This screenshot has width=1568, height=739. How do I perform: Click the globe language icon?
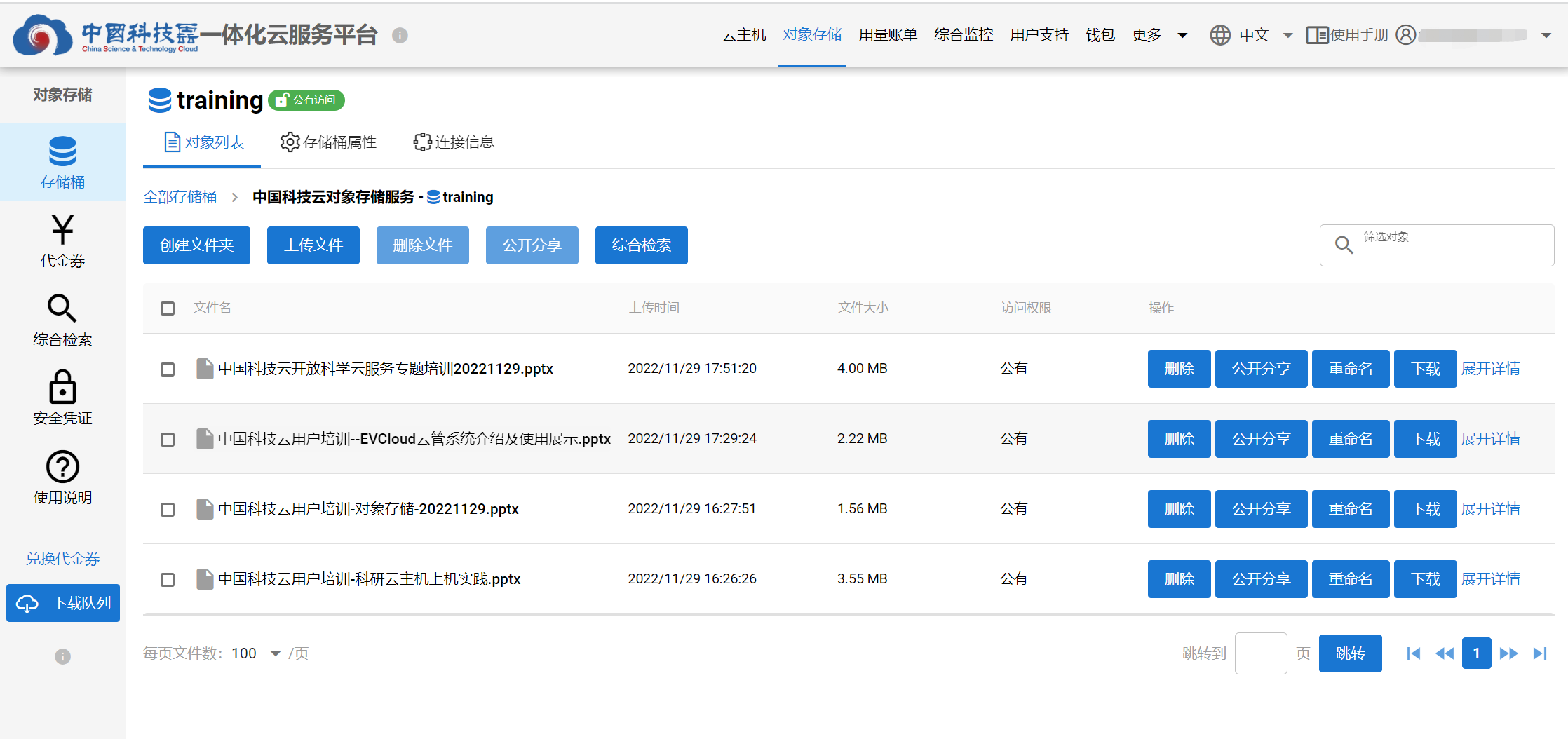1220,35
